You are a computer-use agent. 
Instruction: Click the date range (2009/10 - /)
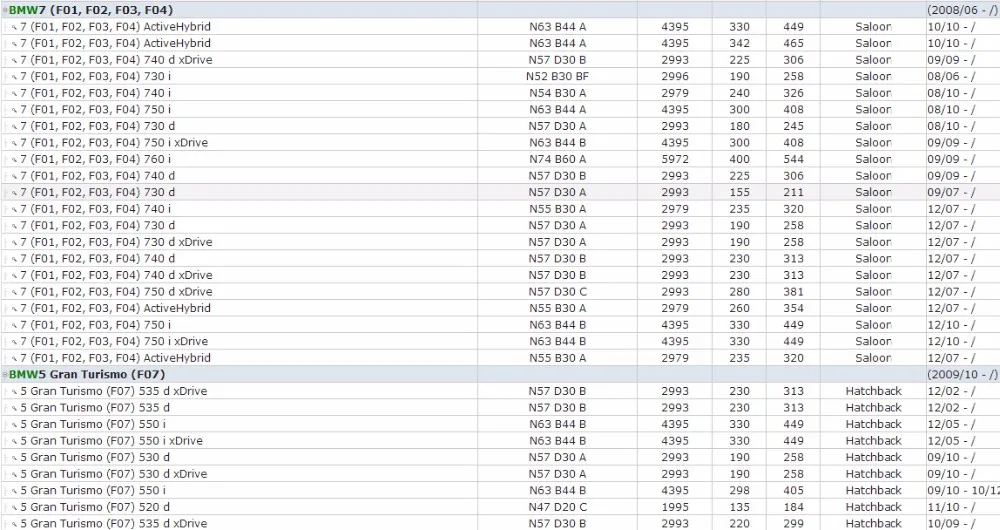pyautogui.click(x=962, y=374)
